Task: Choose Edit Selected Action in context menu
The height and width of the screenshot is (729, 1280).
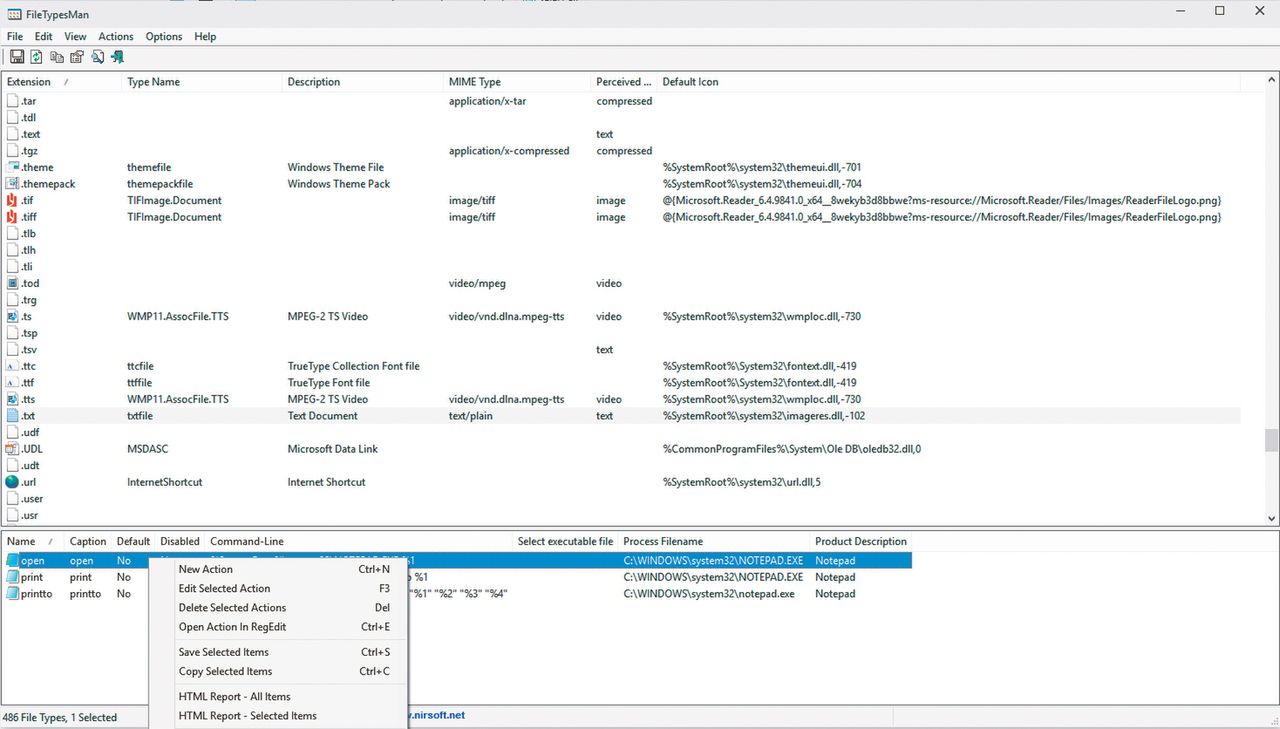Action: click(278, 589)
